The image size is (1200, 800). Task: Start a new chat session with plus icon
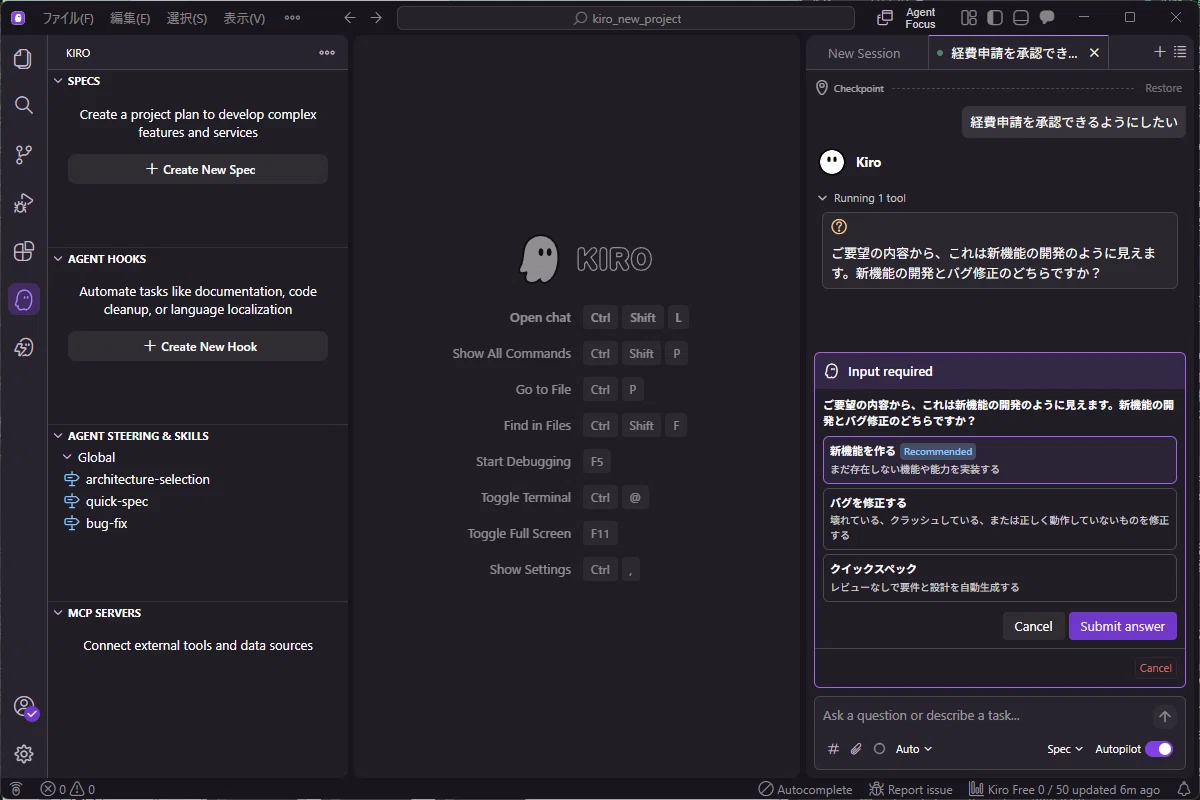tap(1160, 52)
